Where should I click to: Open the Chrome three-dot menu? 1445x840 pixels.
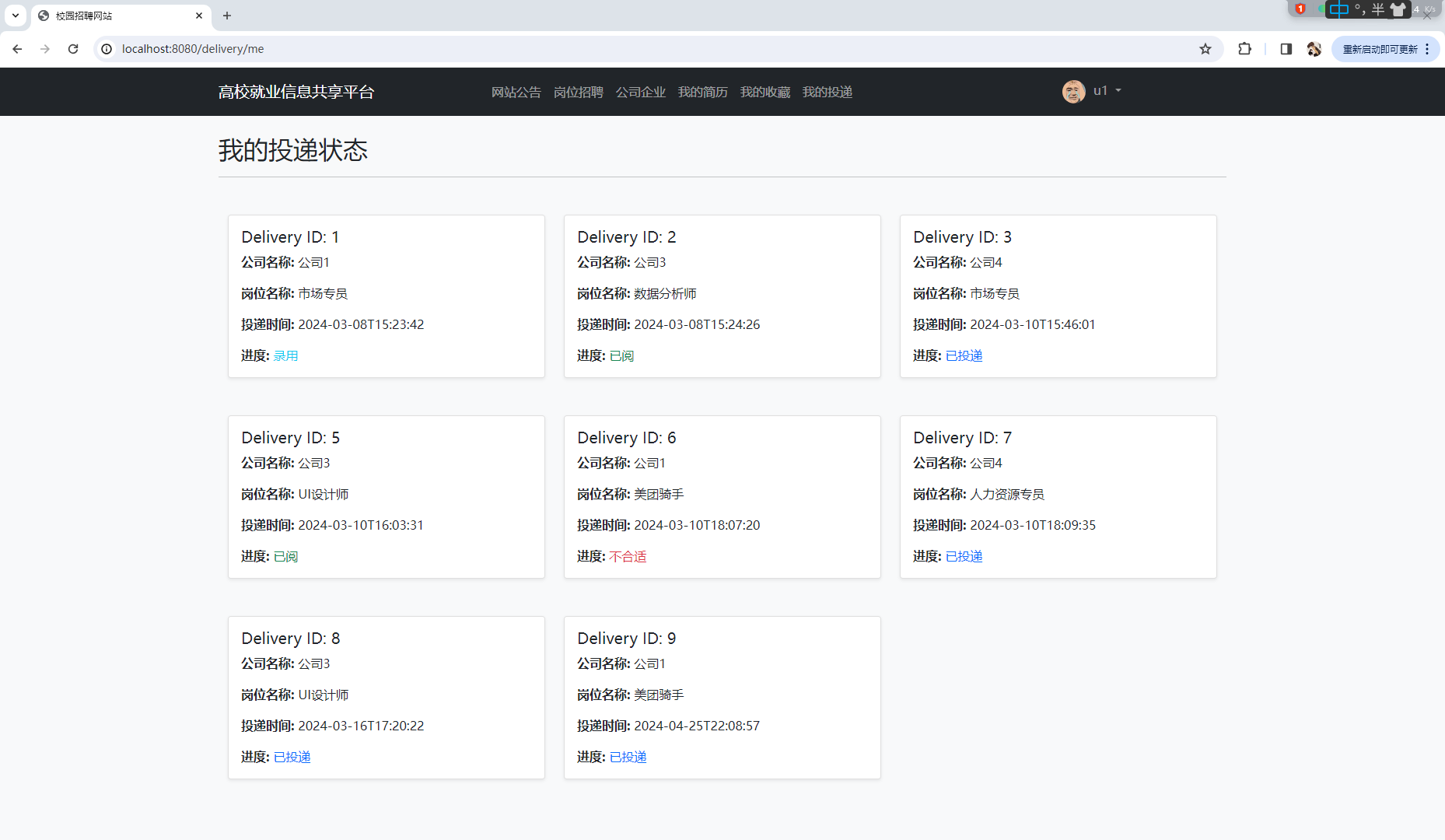click(x=1427, y=49)
